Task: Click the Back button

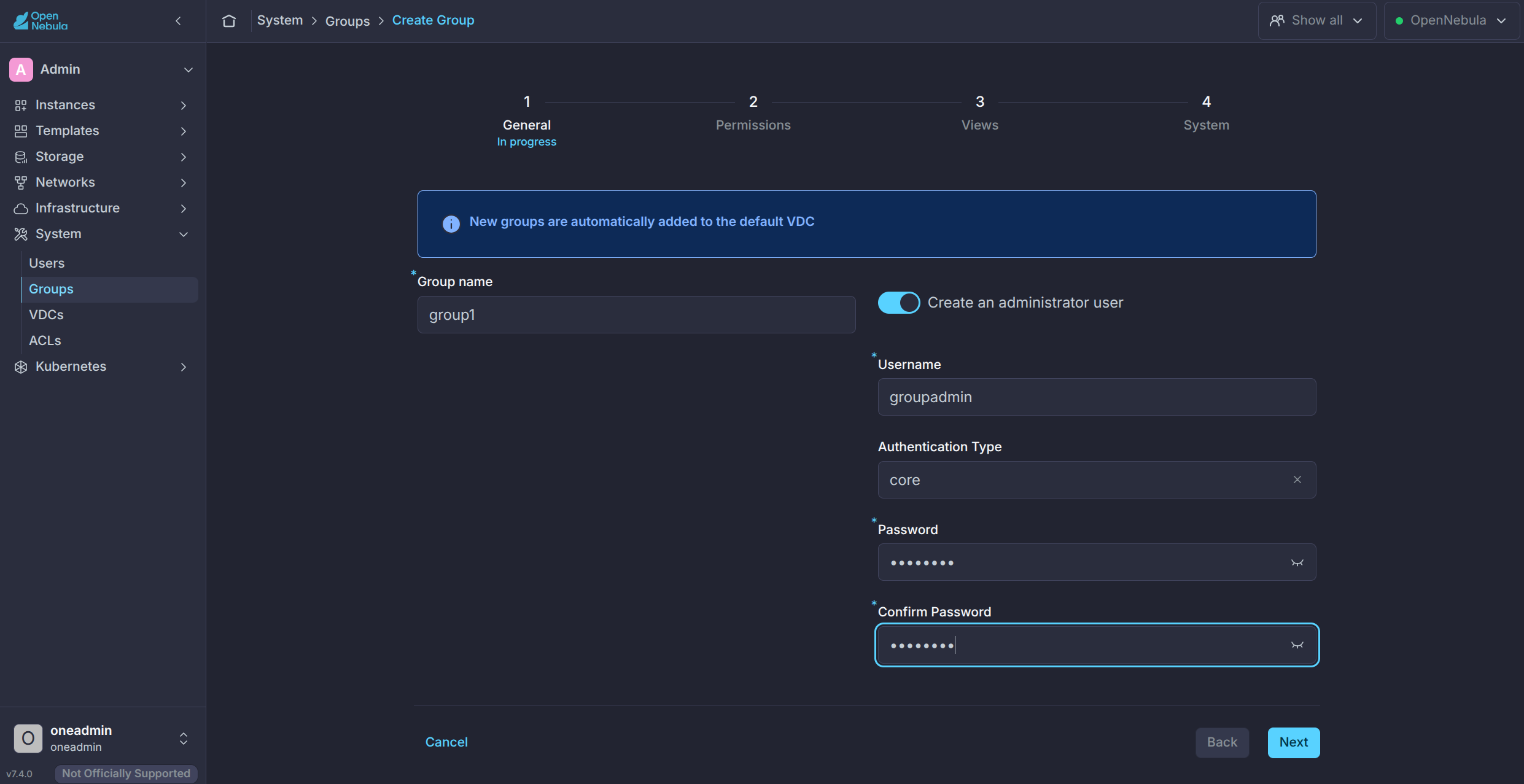Action: click(x=1222, y=742)
